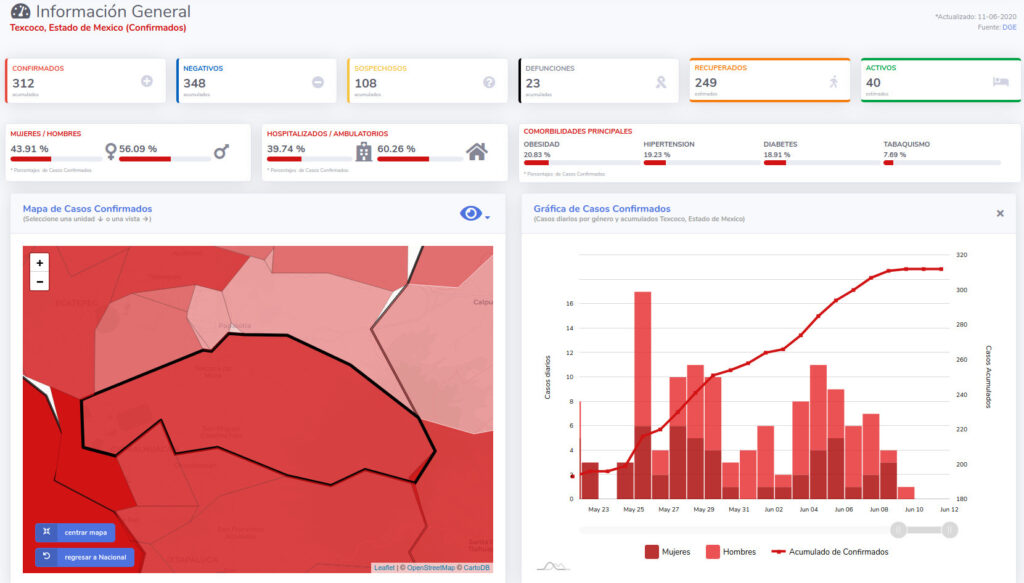Click the chart date range slider handle
Viewport: 1024px width, 583px height.
point(899,530)
